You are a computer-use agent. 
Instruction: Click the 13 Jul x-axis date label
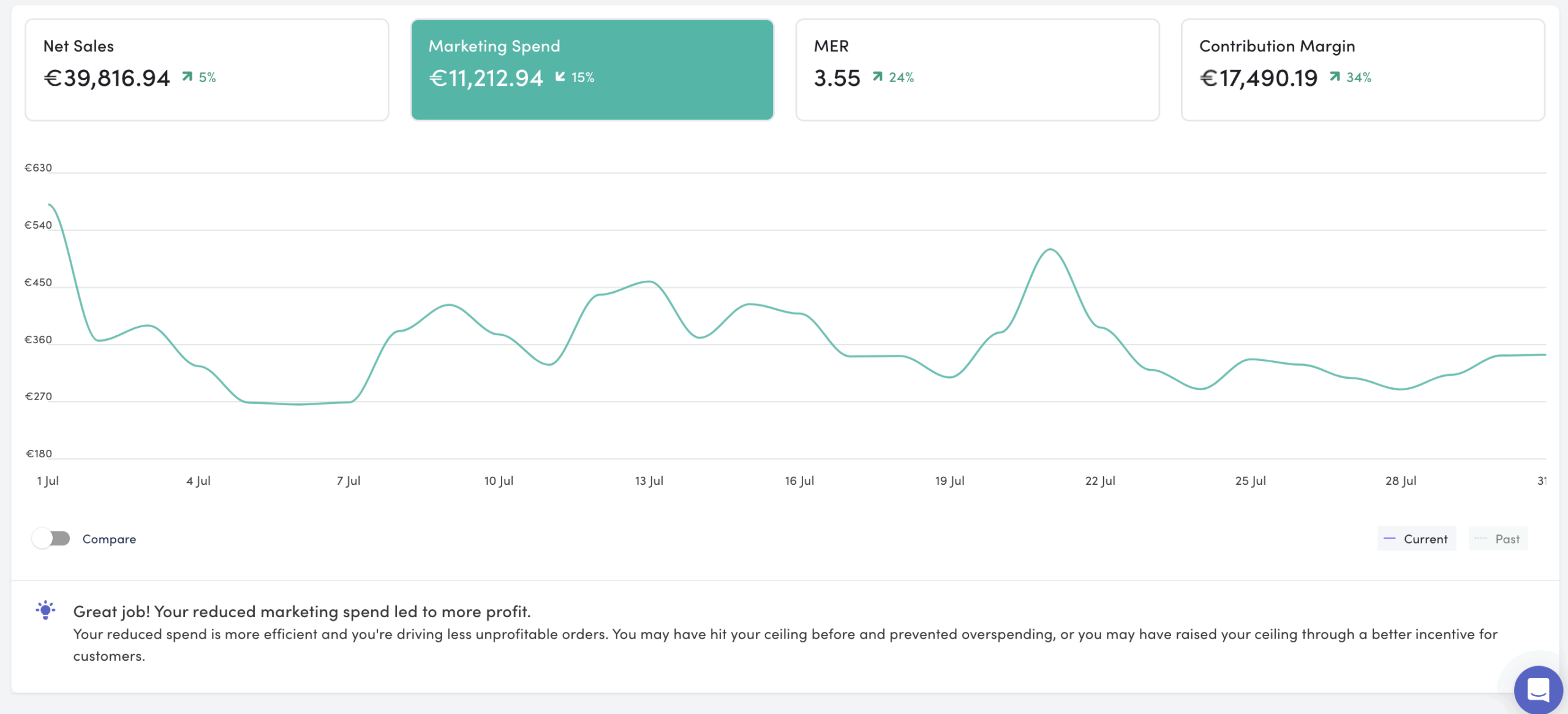[649, 480]
